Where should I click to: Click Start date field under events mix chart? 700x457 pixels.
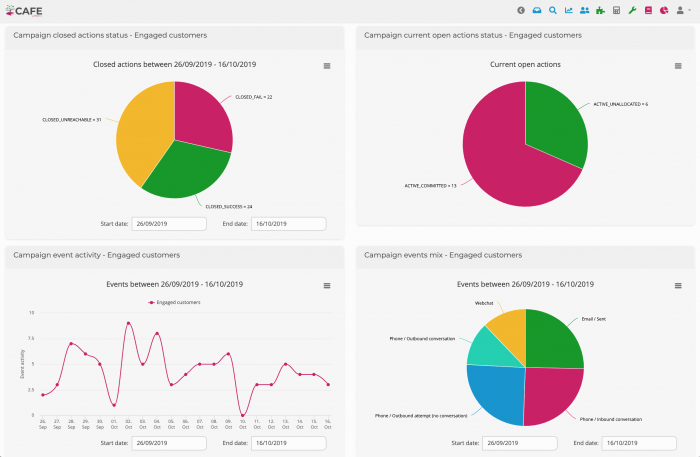[520, 443]
